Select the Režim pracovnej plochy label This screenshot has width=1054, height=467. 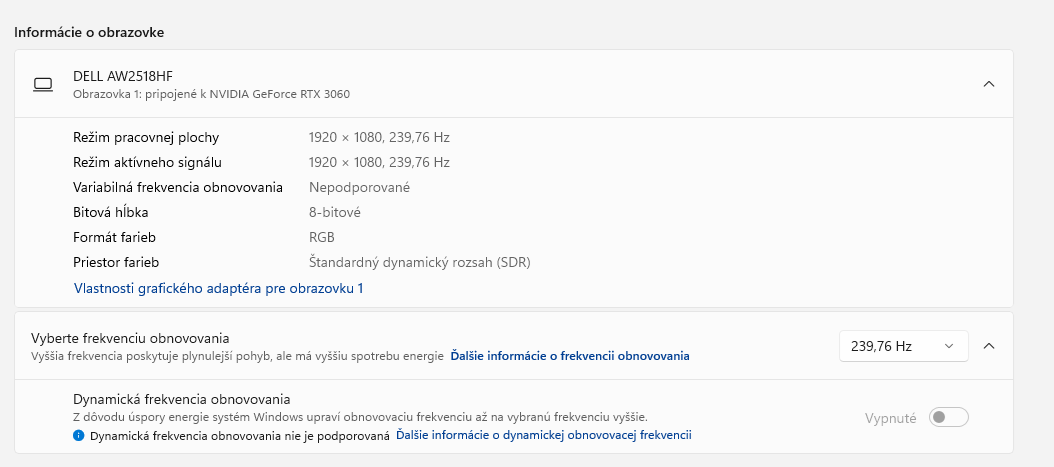click(146, 137)
